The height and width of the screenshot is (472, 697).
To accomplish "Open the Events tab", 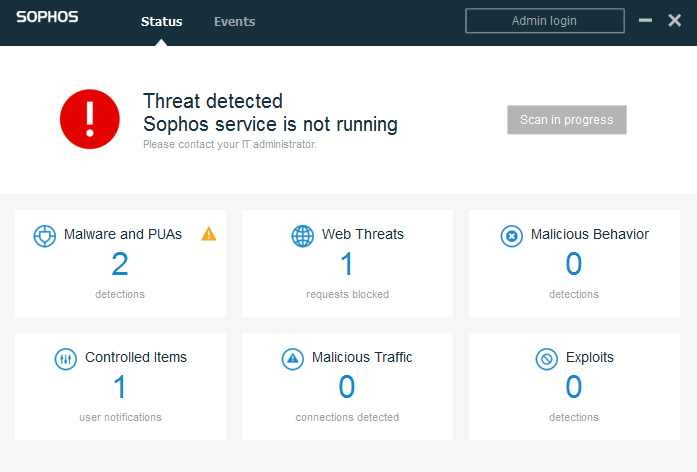I will click(234, 21).
